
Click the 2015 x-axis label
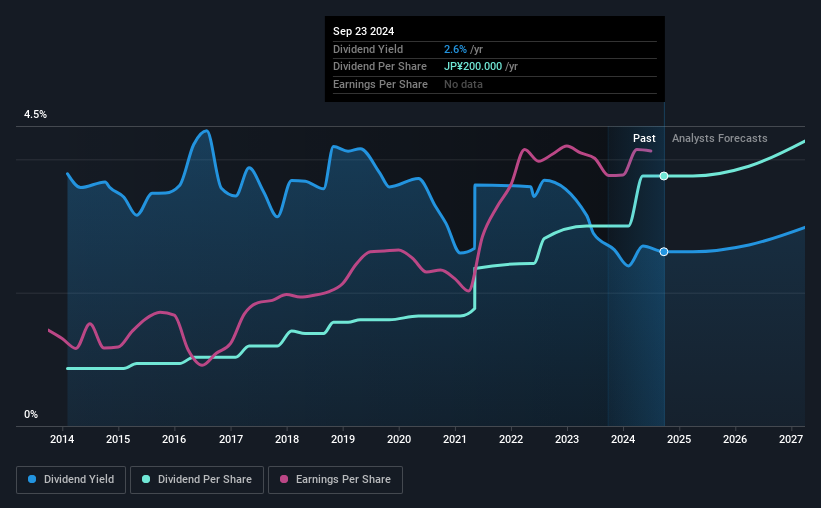pos(118,439)
